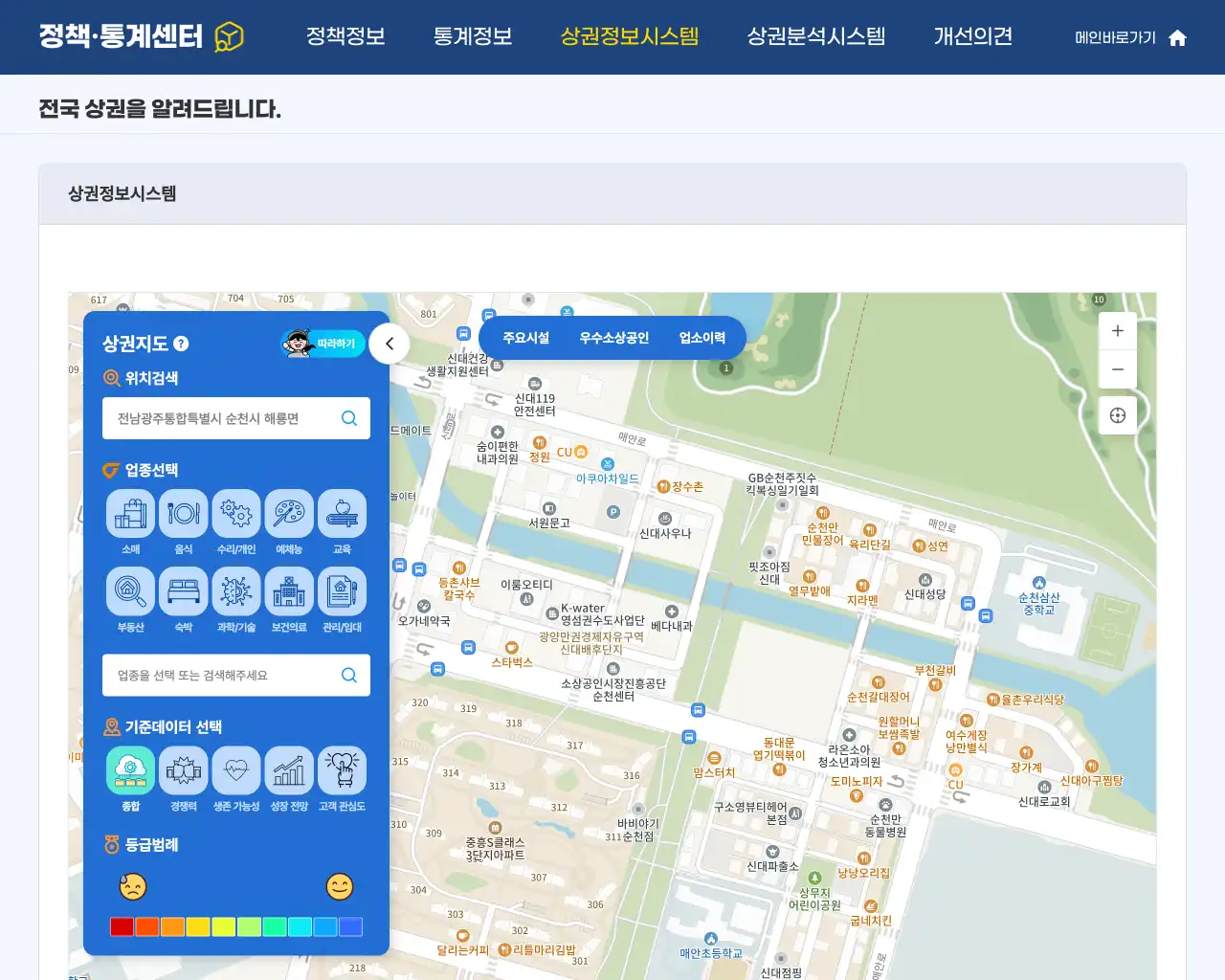1225x980 pixels.
Task: Open the 정책정보 menu
Action: tap(345, 36)
